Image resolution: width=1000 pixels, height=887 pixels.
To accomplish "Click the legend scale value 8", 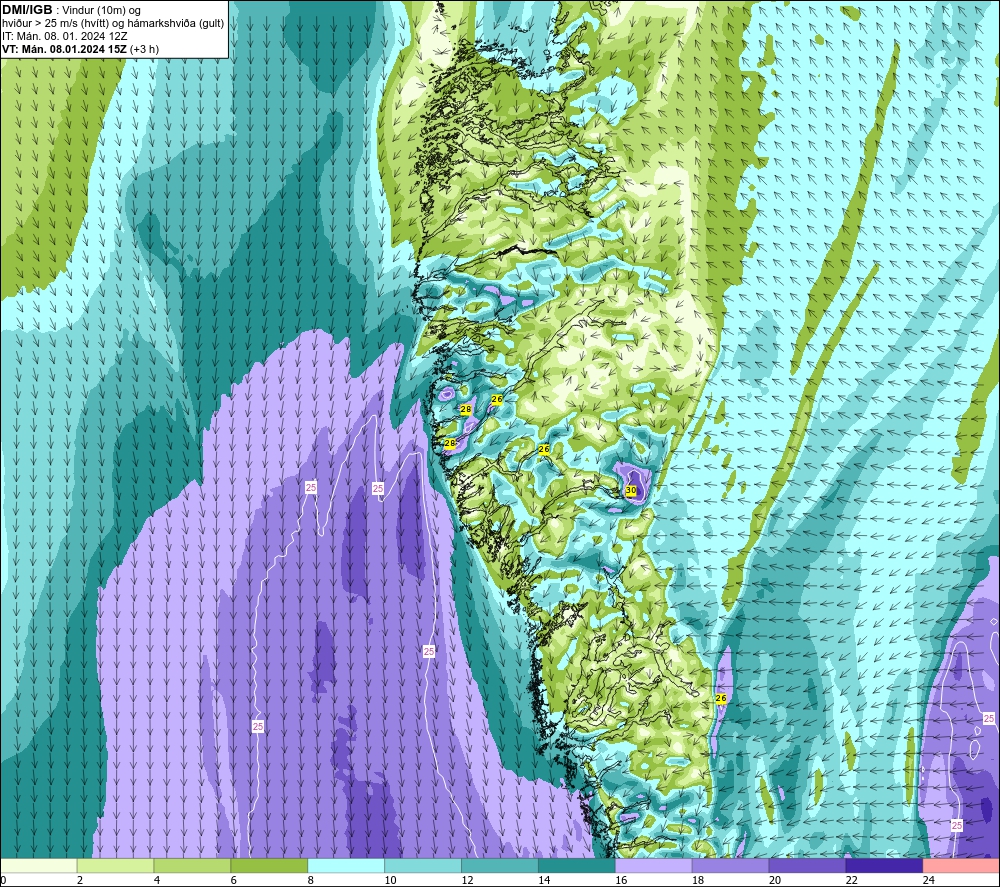I will (x=311, y=880).
